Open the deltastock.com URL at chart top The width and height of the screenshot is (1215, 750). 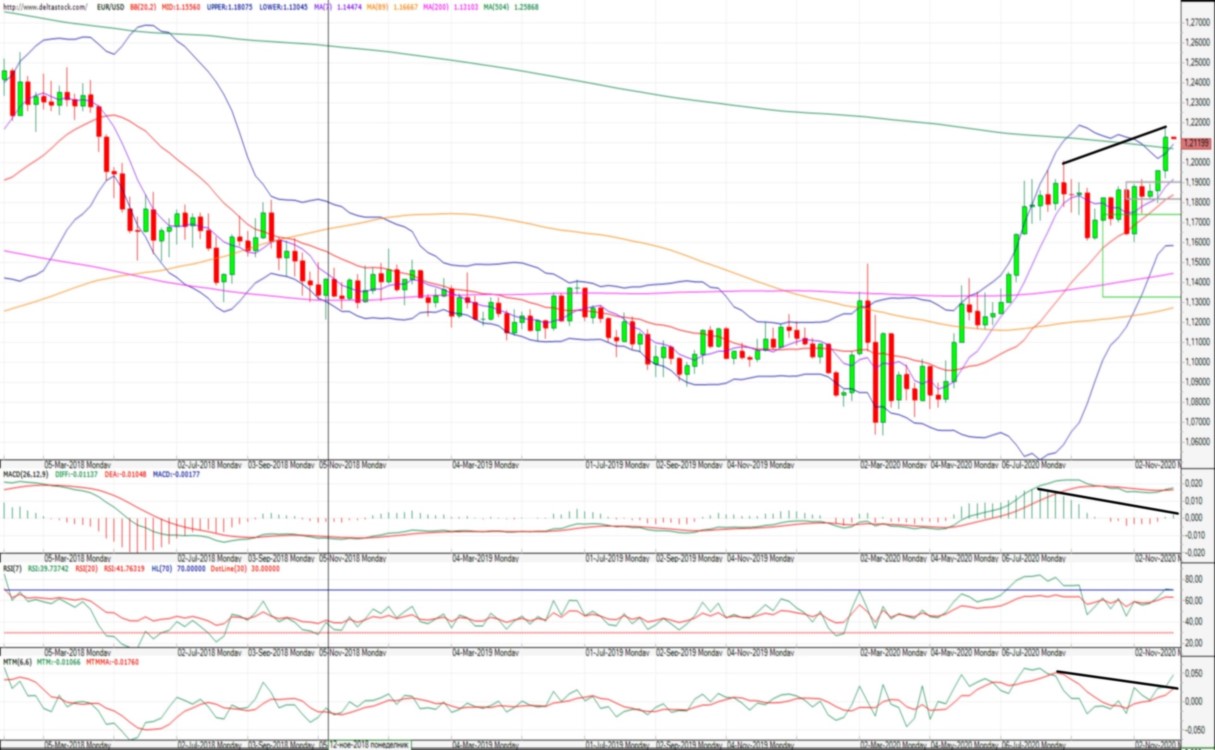pos(44,7)
